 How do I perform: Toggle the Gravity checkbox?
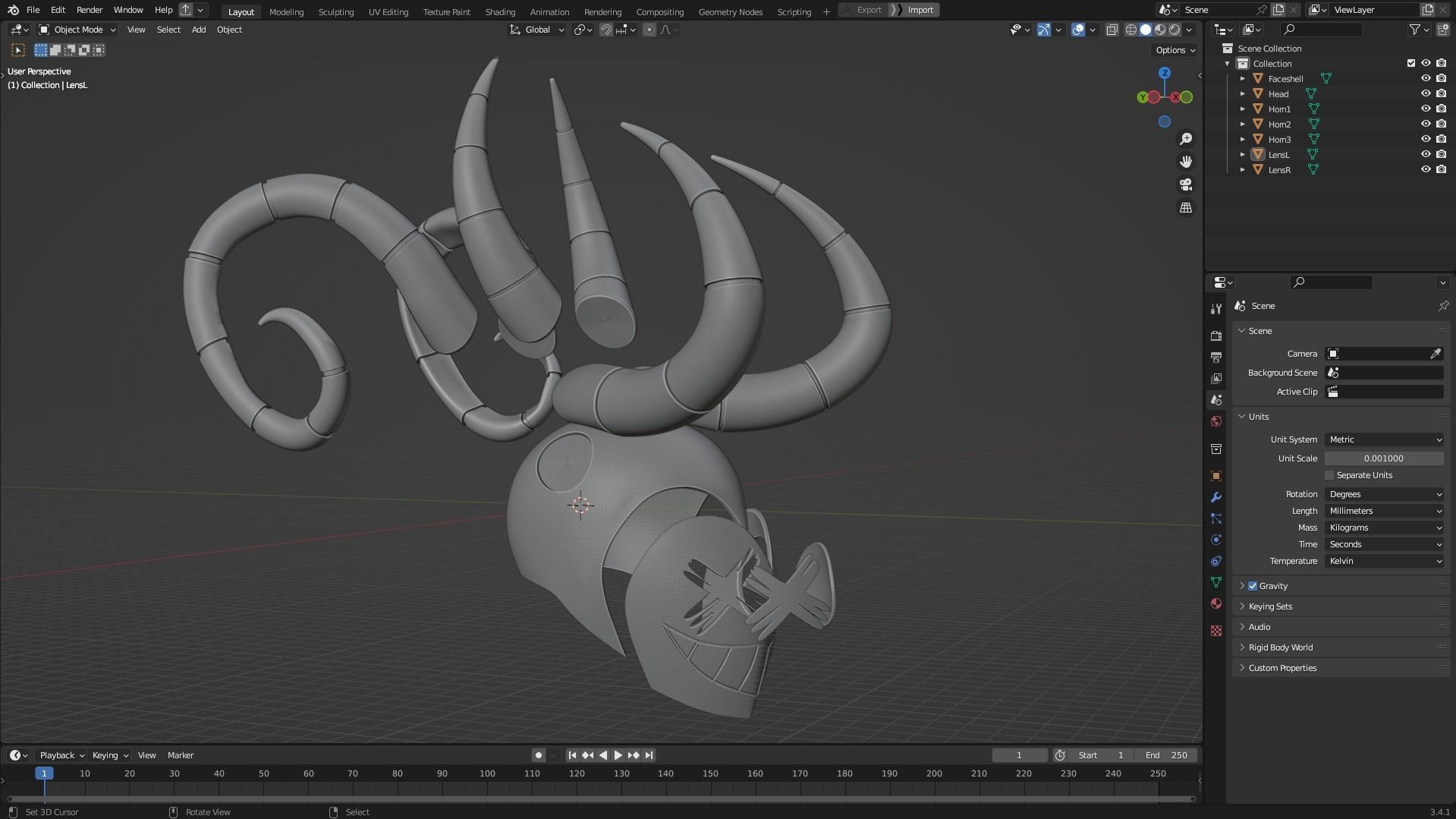1253,586
